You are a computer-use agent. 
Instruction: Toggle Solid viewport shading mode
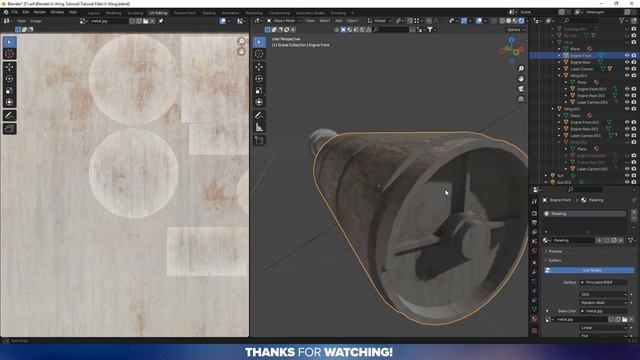coord(509,21)
